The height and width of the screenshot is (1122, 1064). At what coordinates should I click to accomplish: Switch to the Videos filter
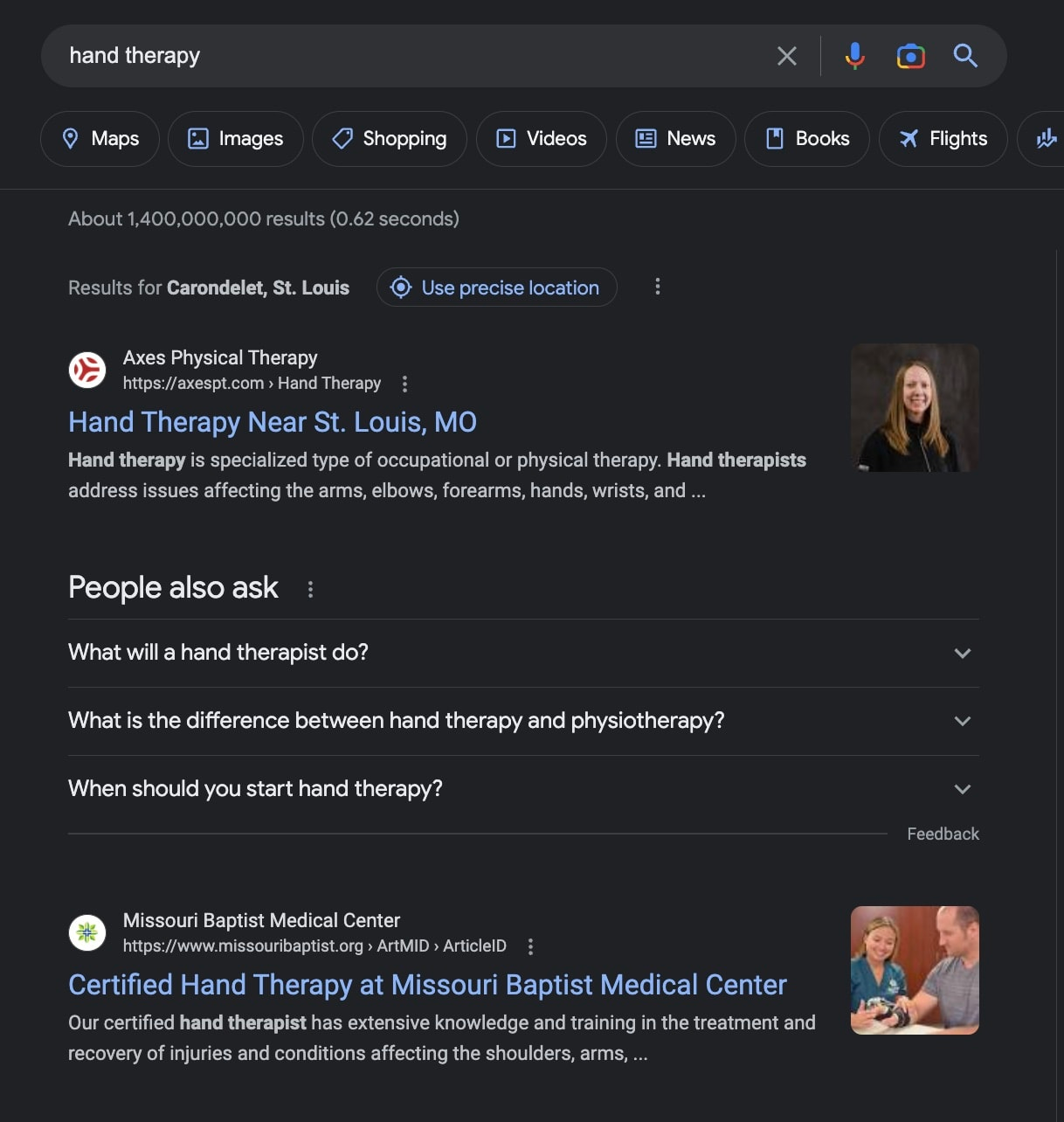(x=542, y=139)
